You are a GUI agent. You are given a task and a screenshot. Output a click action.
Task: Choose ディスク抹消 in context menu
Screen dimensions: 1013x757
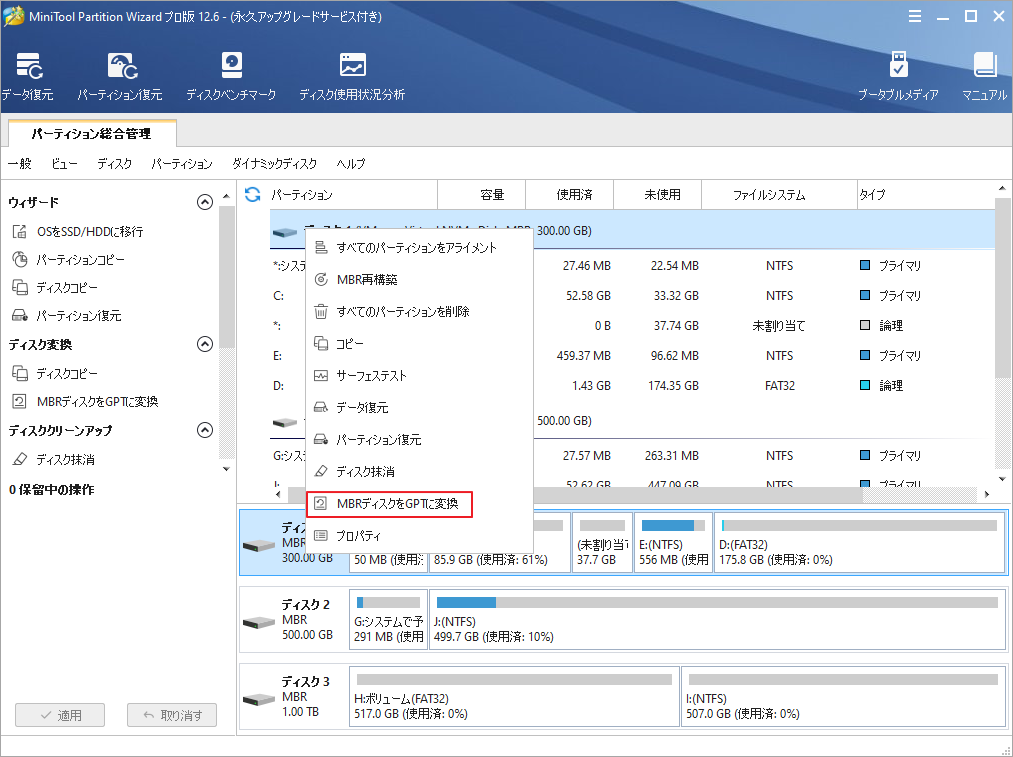click(419, 472)
